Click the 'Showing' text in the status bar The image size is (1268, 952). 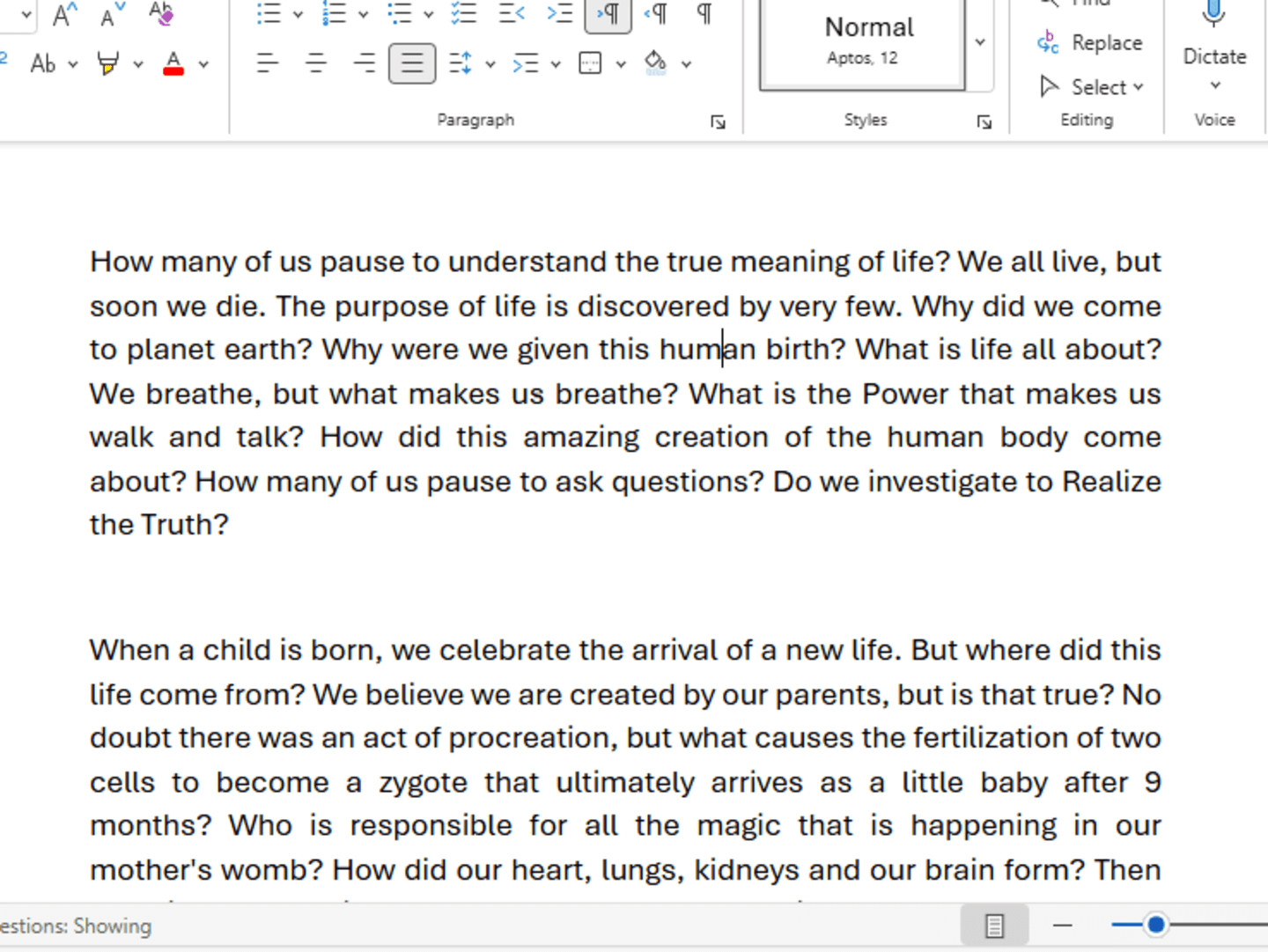(x=113, y=926)
